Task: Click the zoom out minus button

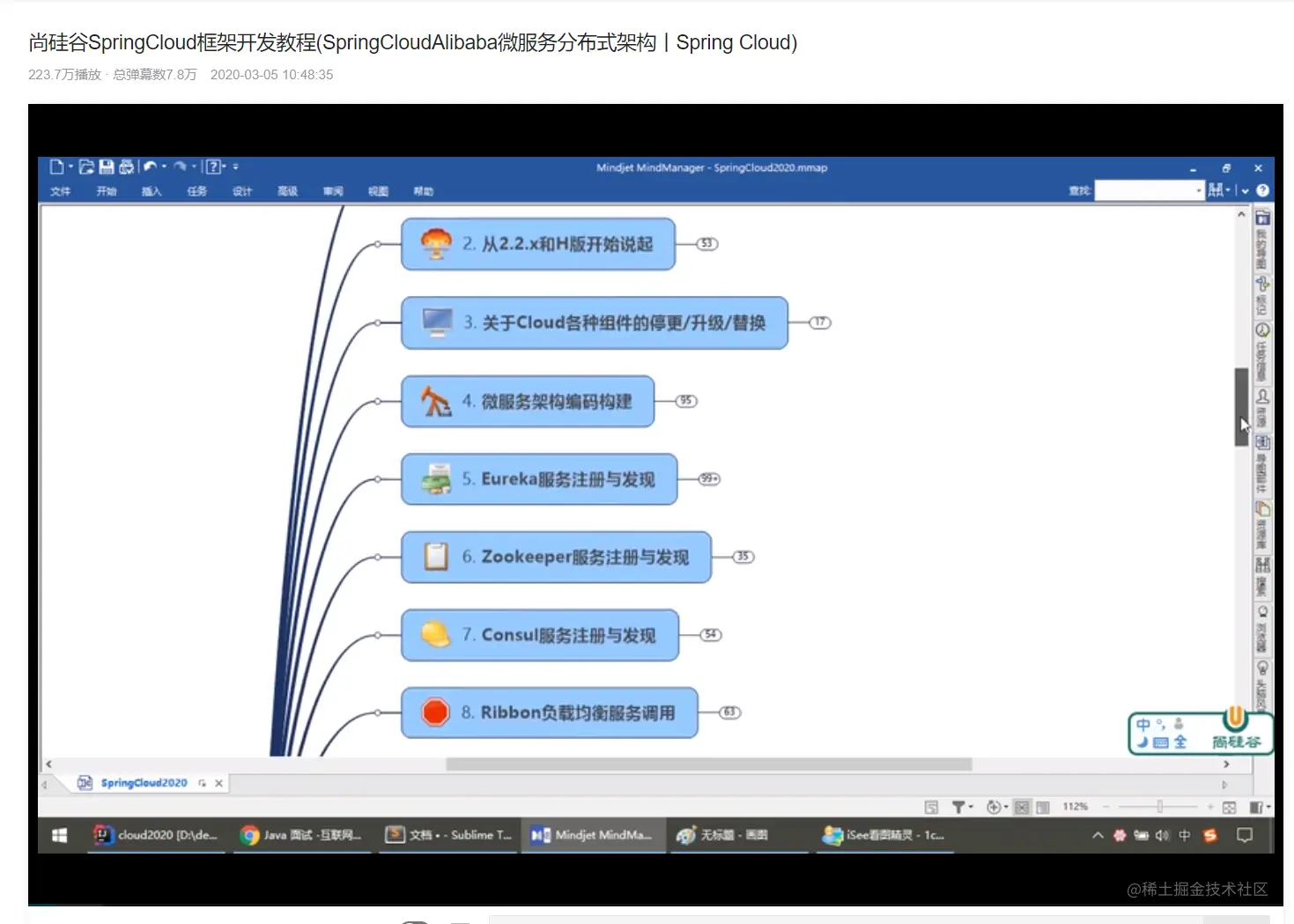Action: point(1105,807)
